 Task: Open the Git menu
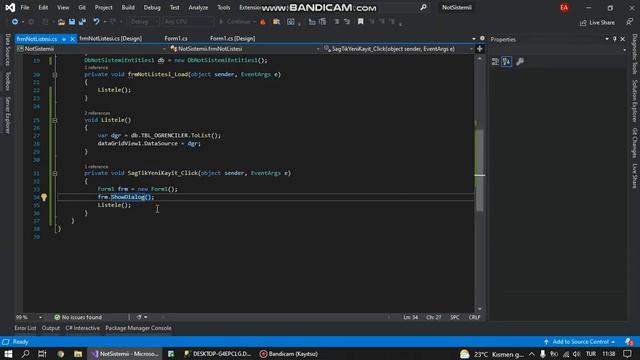[82, 7]
